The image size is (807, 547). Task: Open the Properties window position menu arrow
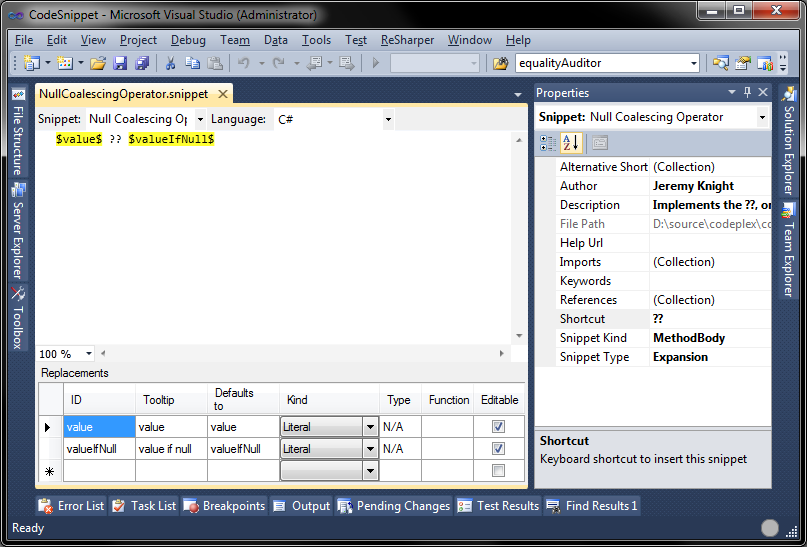tap(732, 92)
